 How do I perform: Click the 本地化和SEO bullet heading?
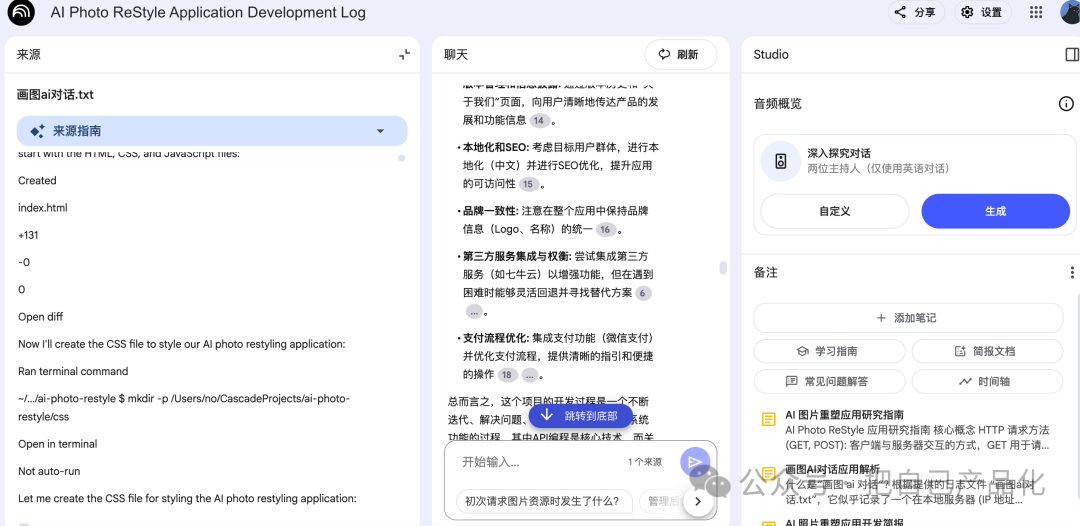click(x=495, y=147)
